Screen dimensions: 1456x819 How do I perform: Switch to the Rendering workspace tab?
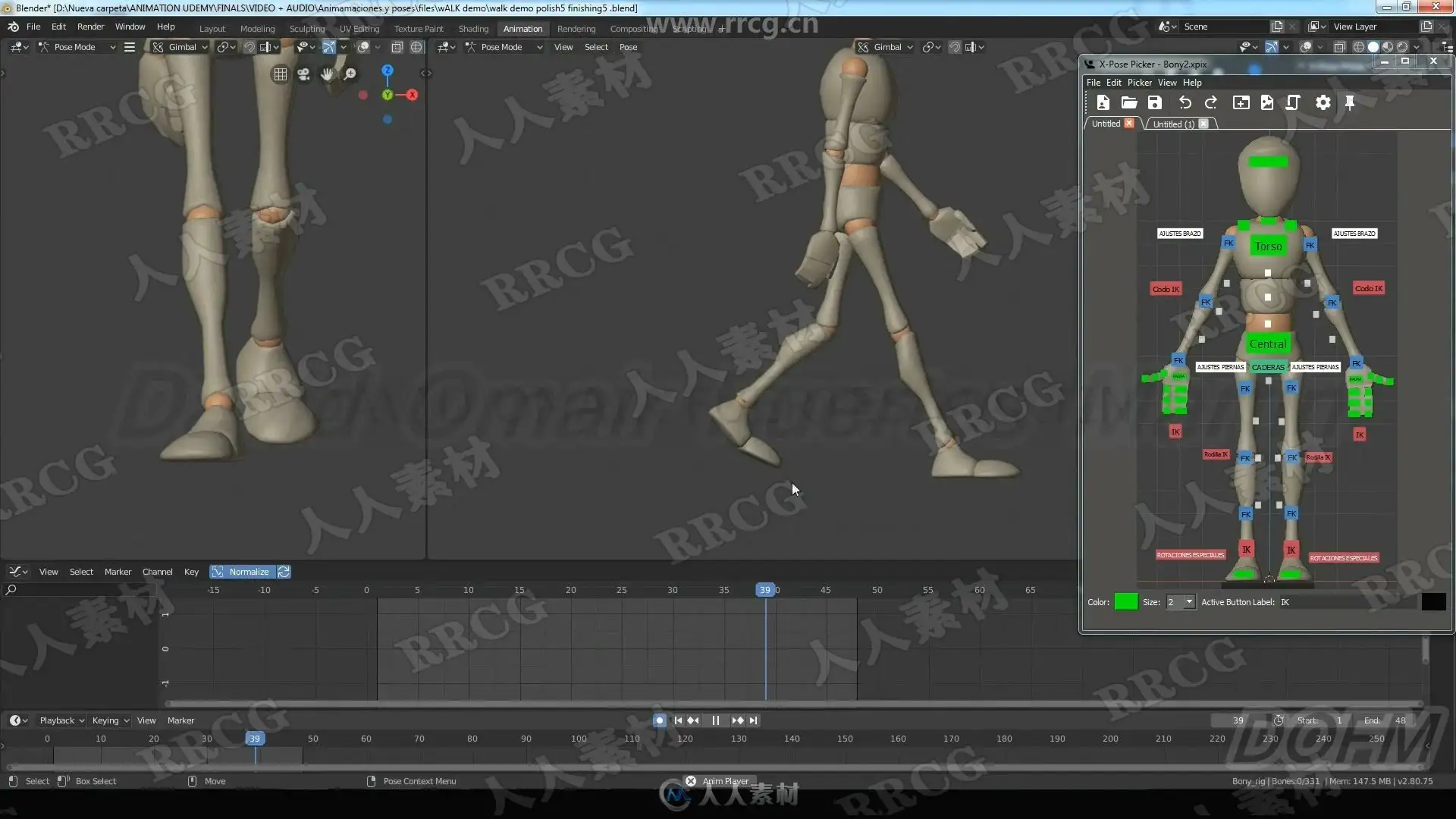[x=576, y=29]
